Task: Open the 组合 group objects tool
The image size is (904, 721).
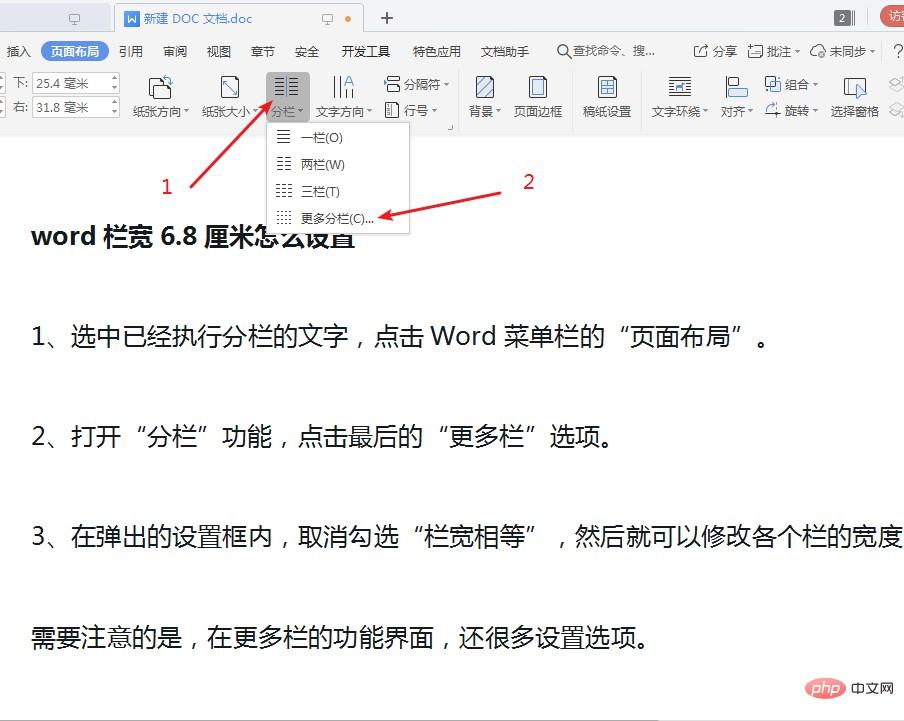Action: click(x=791, y=84)
